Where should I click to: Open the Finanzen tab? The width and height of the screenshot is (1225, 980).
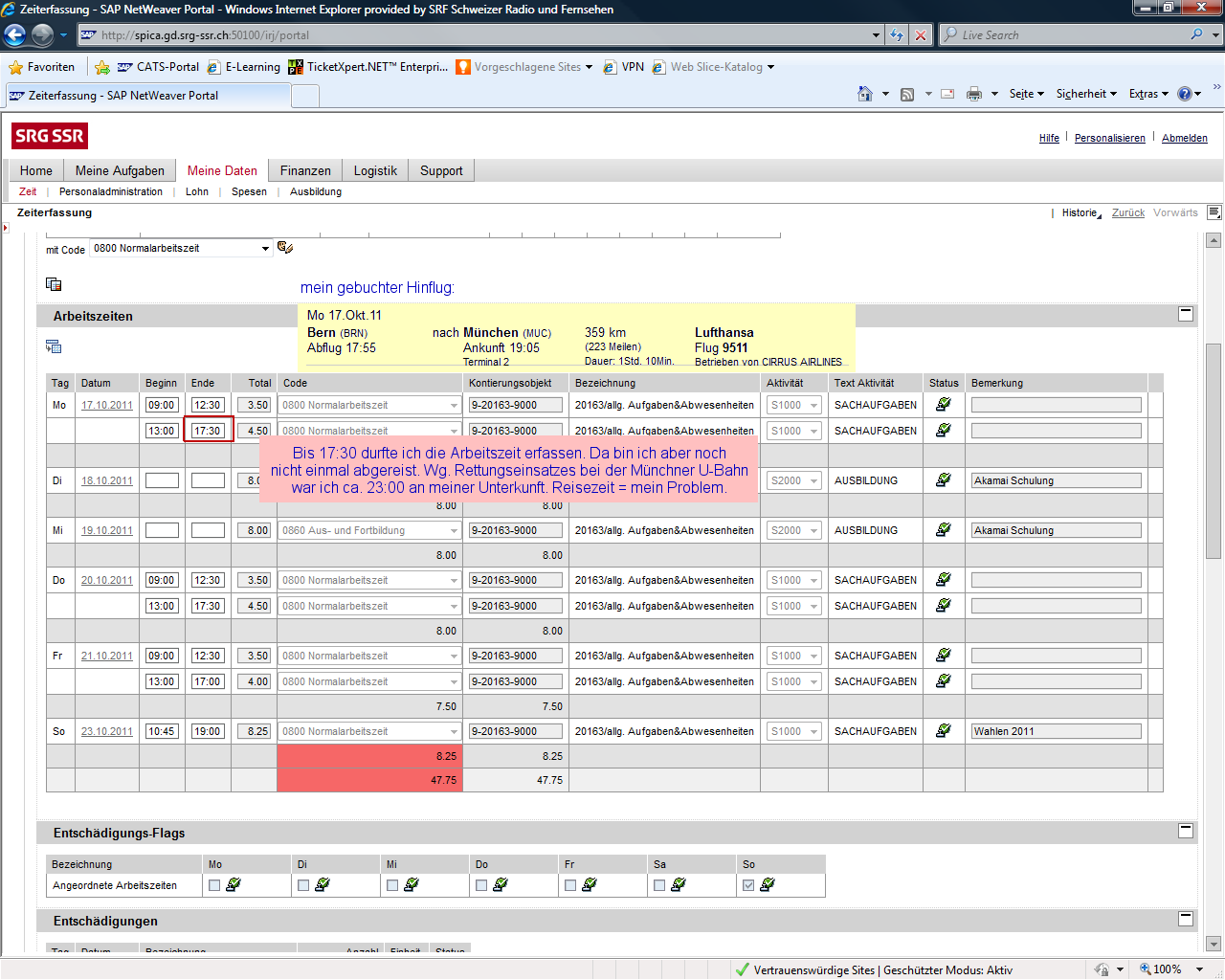point(305,170)
